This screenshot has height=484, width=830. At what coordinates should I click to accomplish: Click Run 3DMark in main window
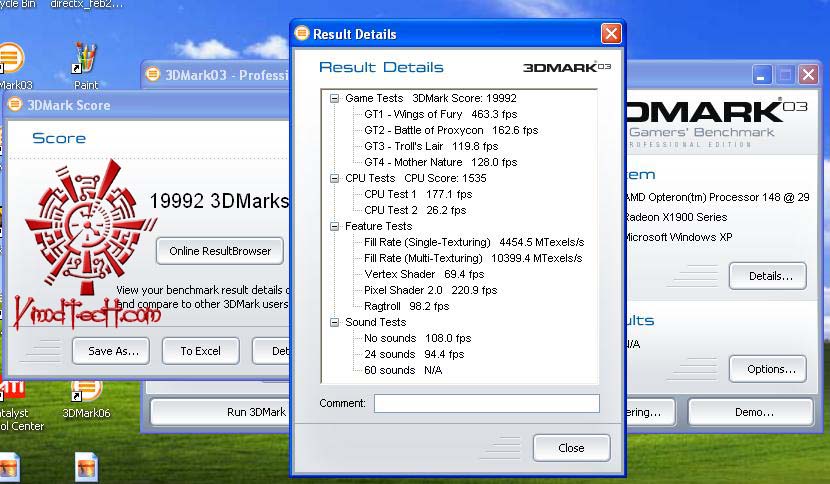(220, 412)
